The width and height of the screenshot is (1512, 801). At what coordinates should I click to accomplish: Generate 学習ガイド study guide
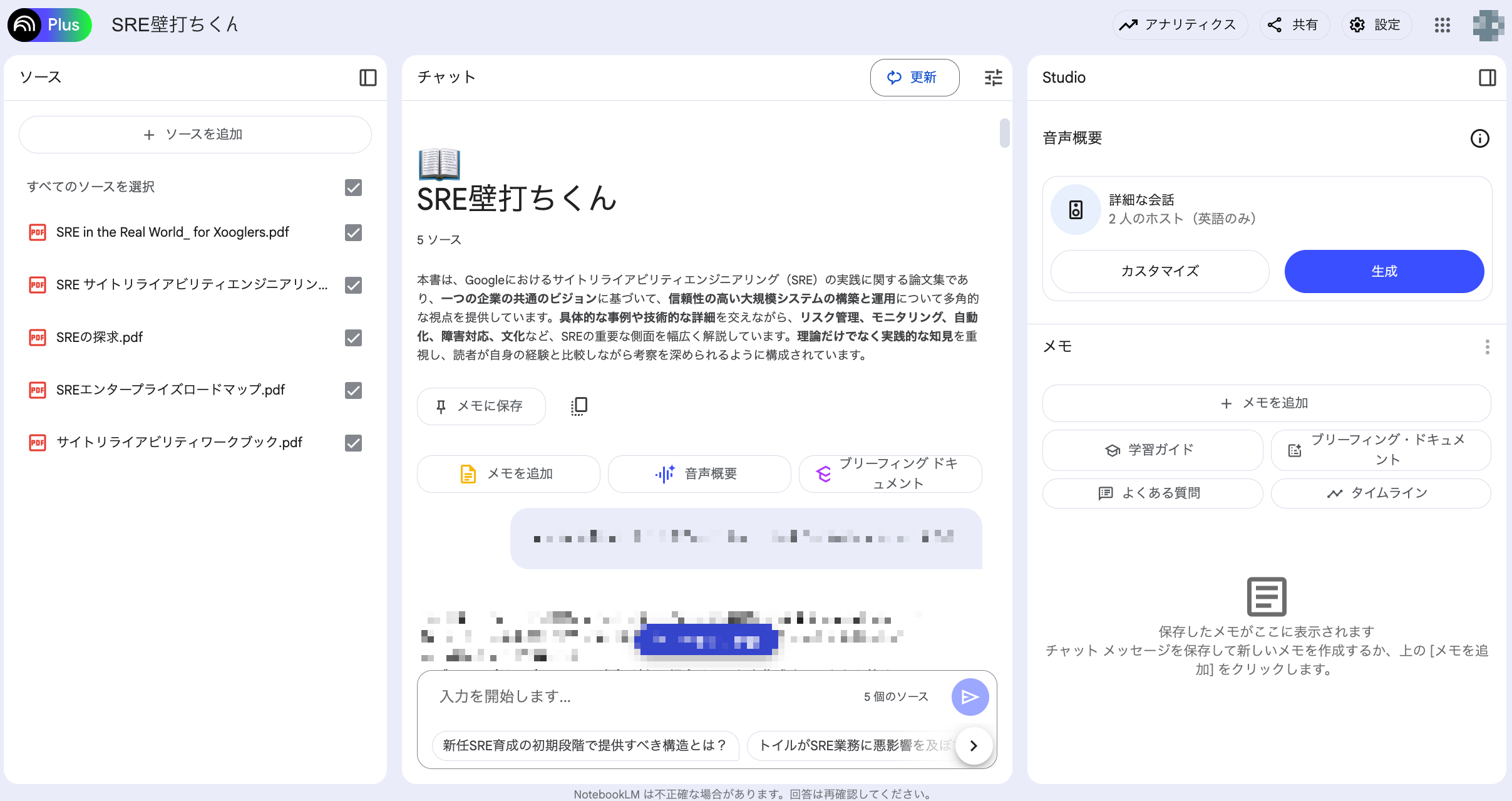coord(1152,450)
